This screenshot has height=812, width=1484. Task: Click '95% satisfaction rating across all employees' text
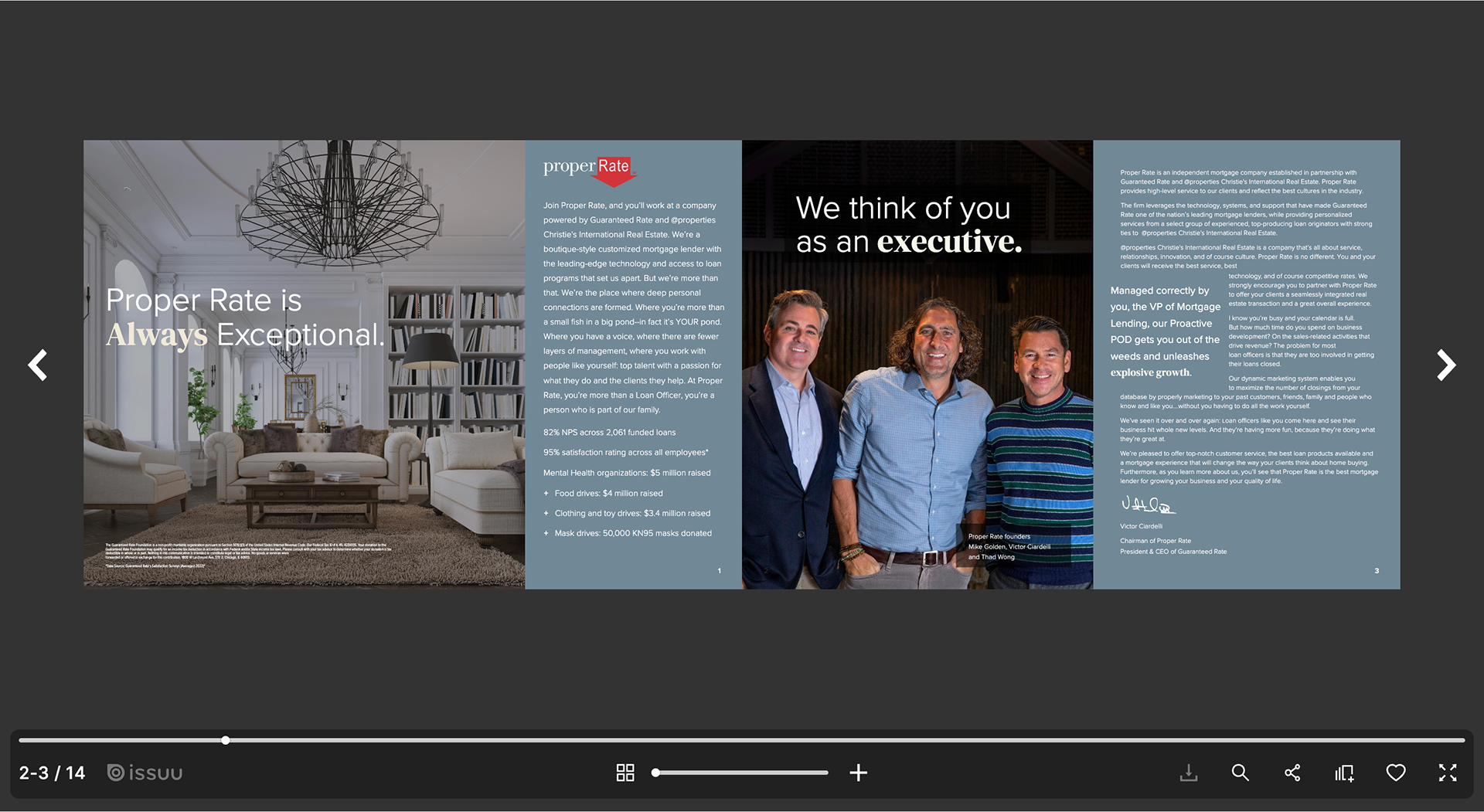pos(625,453)
